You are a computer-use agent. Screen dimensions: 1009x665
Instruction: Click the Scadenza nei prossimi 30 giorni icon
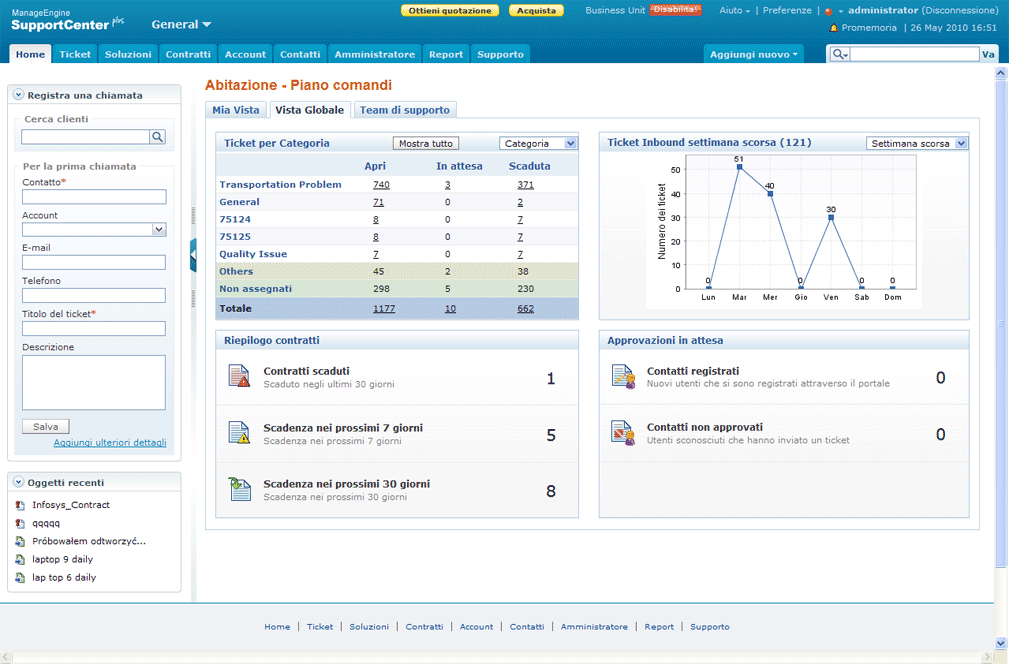click(x=239, y=489)
